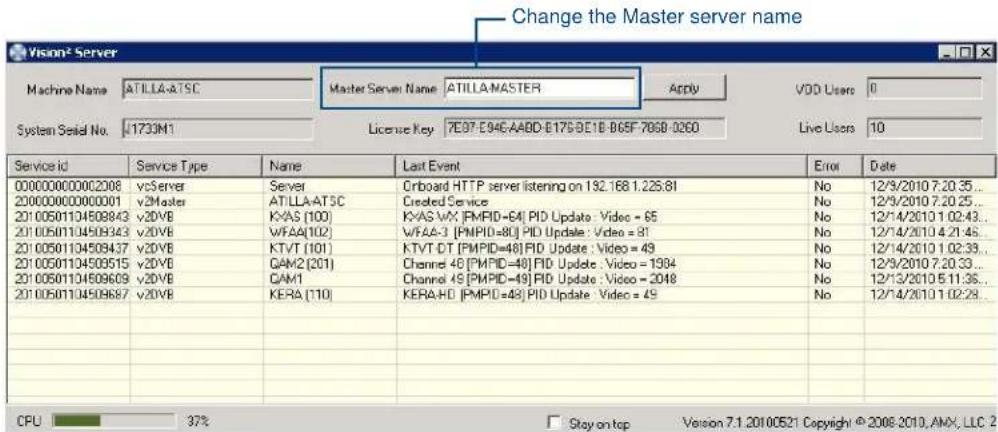Close the Vision² Server window
Image resolution: width=998 pixels, height=432 pixels.
pyautogui.click(x=984, y=52)
